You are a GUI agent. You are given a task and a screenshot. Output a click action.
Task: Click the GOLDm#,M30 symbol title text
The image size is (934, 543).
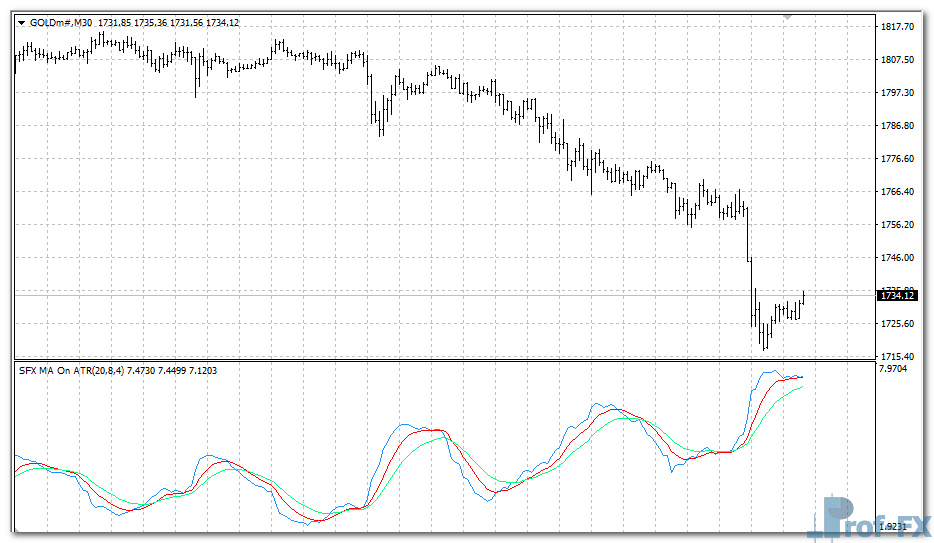coord(62,23)
